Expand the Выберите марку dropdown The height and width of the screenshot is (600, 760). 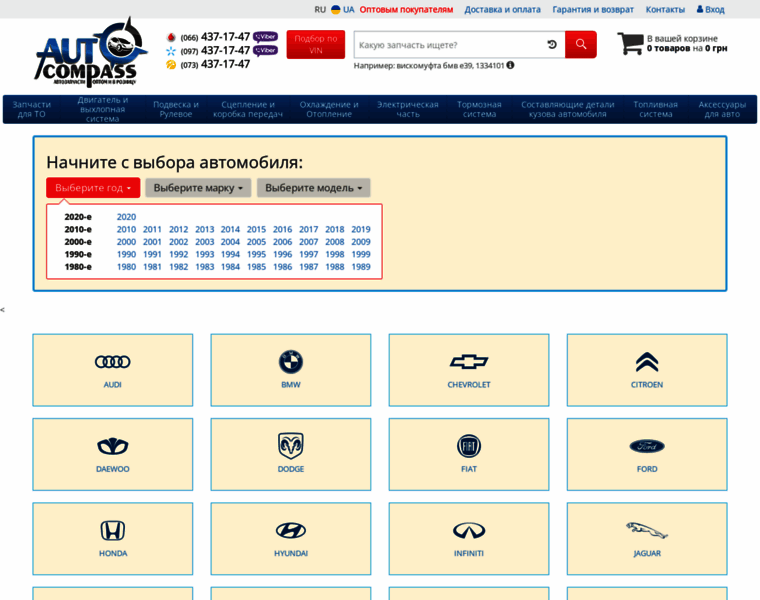pyautogui.click(x=198, y=188)
